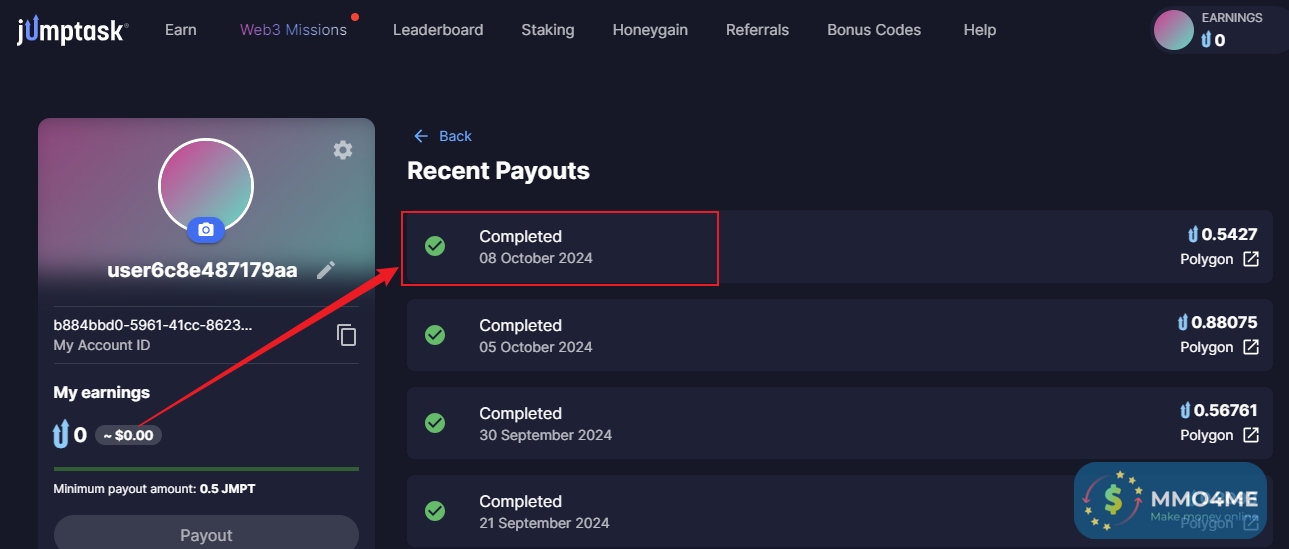Open the Leaderboard page
Image resolution: width=1289 pixels, height=549 pixels.
click(438, 30)
